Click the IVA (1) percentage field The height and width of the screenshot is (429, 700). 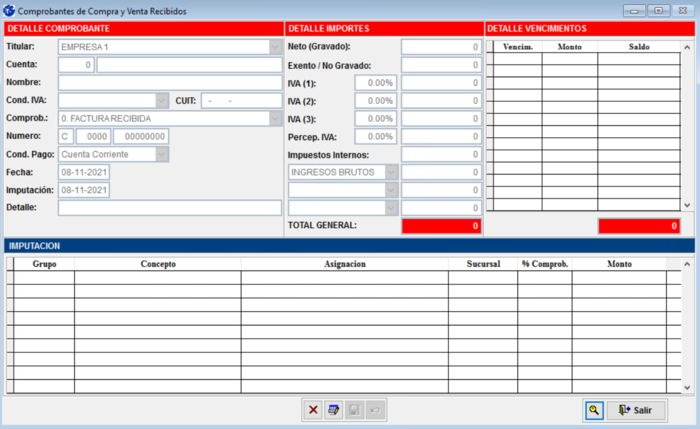pyautogui.click(x=375, y=83)
